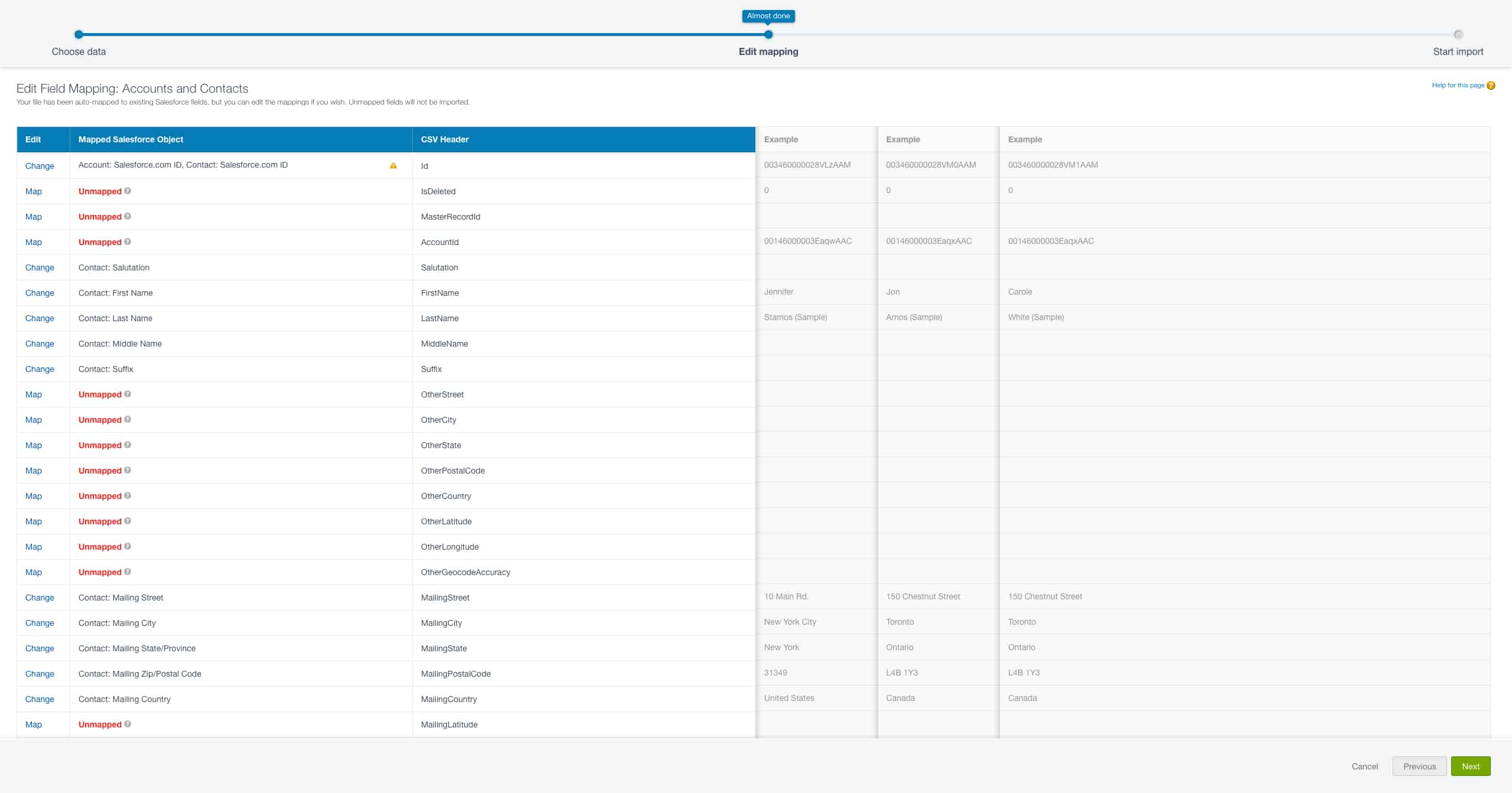This screenshot has height=793, width=1512.
Task: Click Map link for OtherCity row
Action: pyautogui.click(x=34, y=420)
